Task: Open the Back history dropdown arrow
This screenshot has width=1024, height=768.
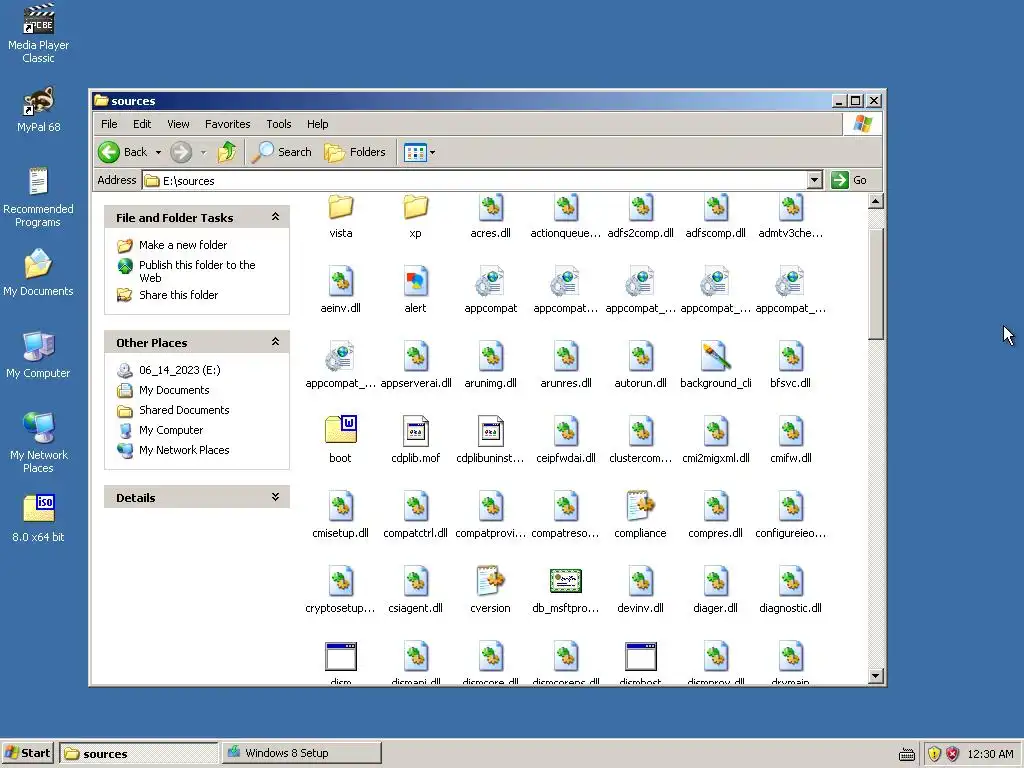Action: click(x=158, y=153)
